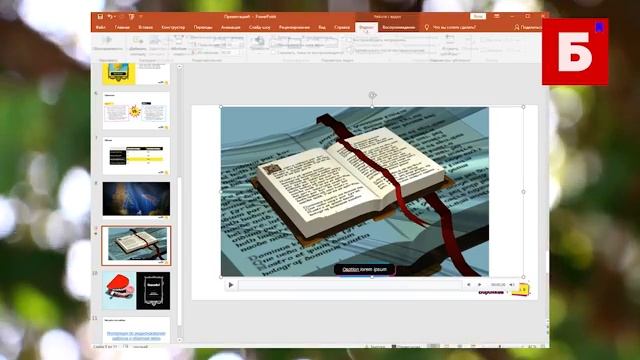This screenshot has width=640, height=360.
Task: Click the Поделиться share button
Action: click(528, 27)
